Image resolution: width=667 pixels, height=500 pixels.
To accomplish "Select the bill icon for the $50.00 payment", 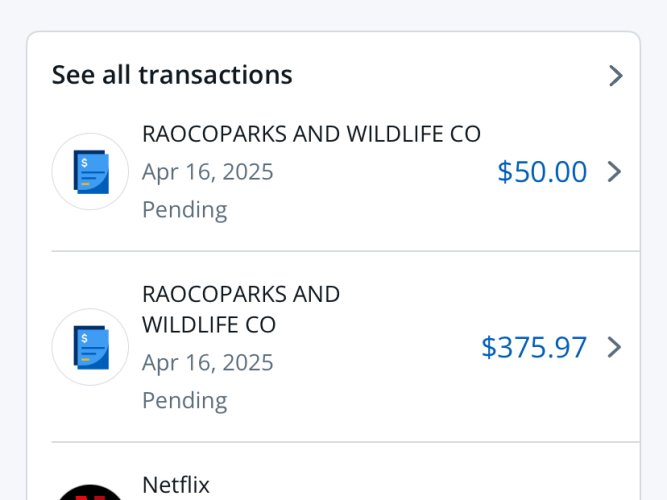I will coord(90,171).
